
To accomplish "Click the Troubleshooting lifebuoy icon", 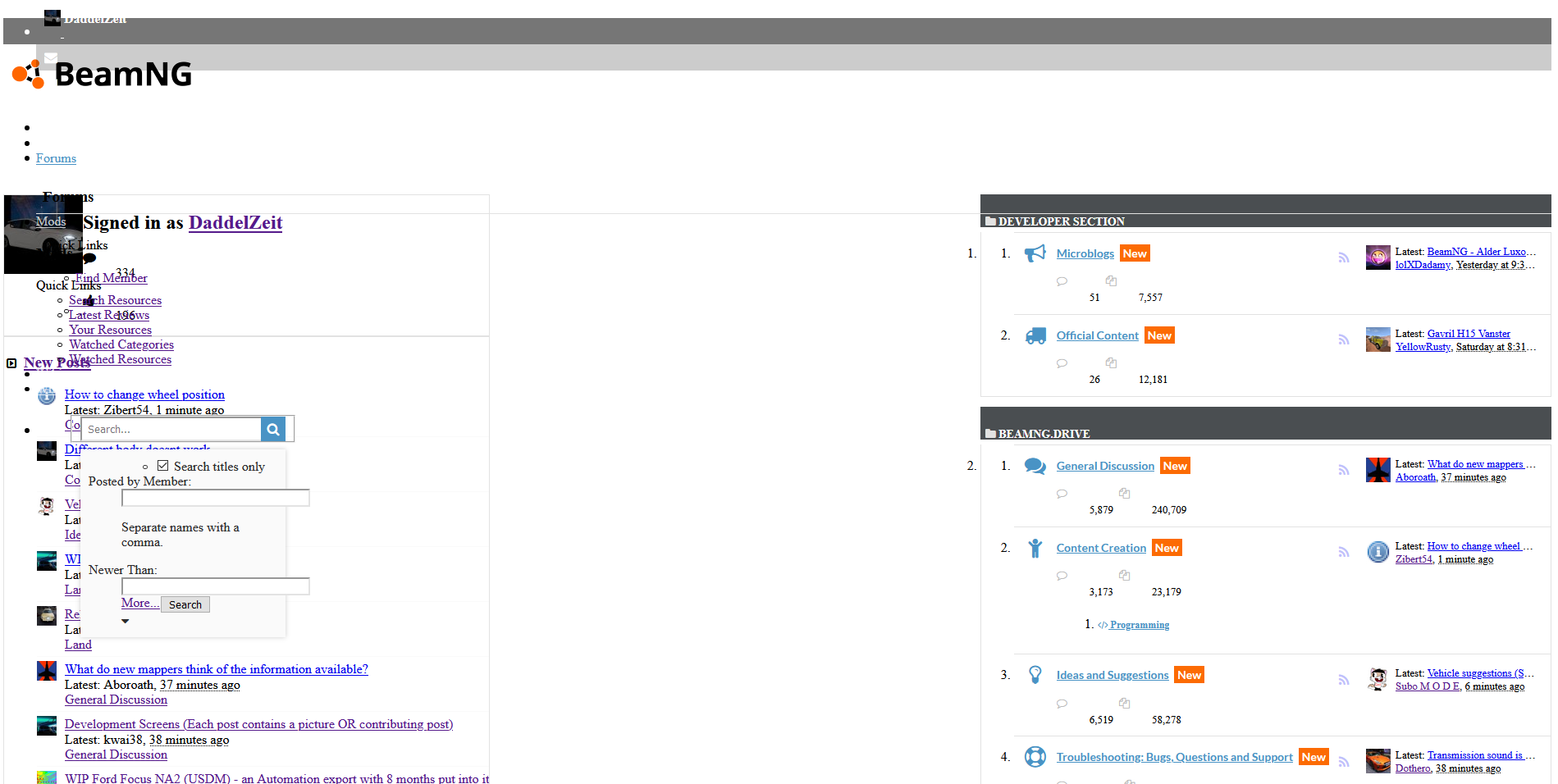I will click(1035, 757).
